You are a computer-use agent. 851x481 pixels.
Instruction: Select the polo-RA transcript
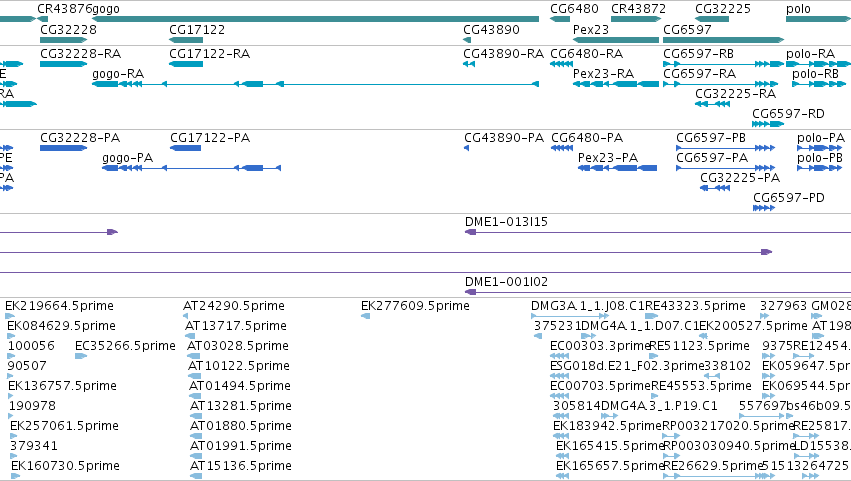[818, 64]
